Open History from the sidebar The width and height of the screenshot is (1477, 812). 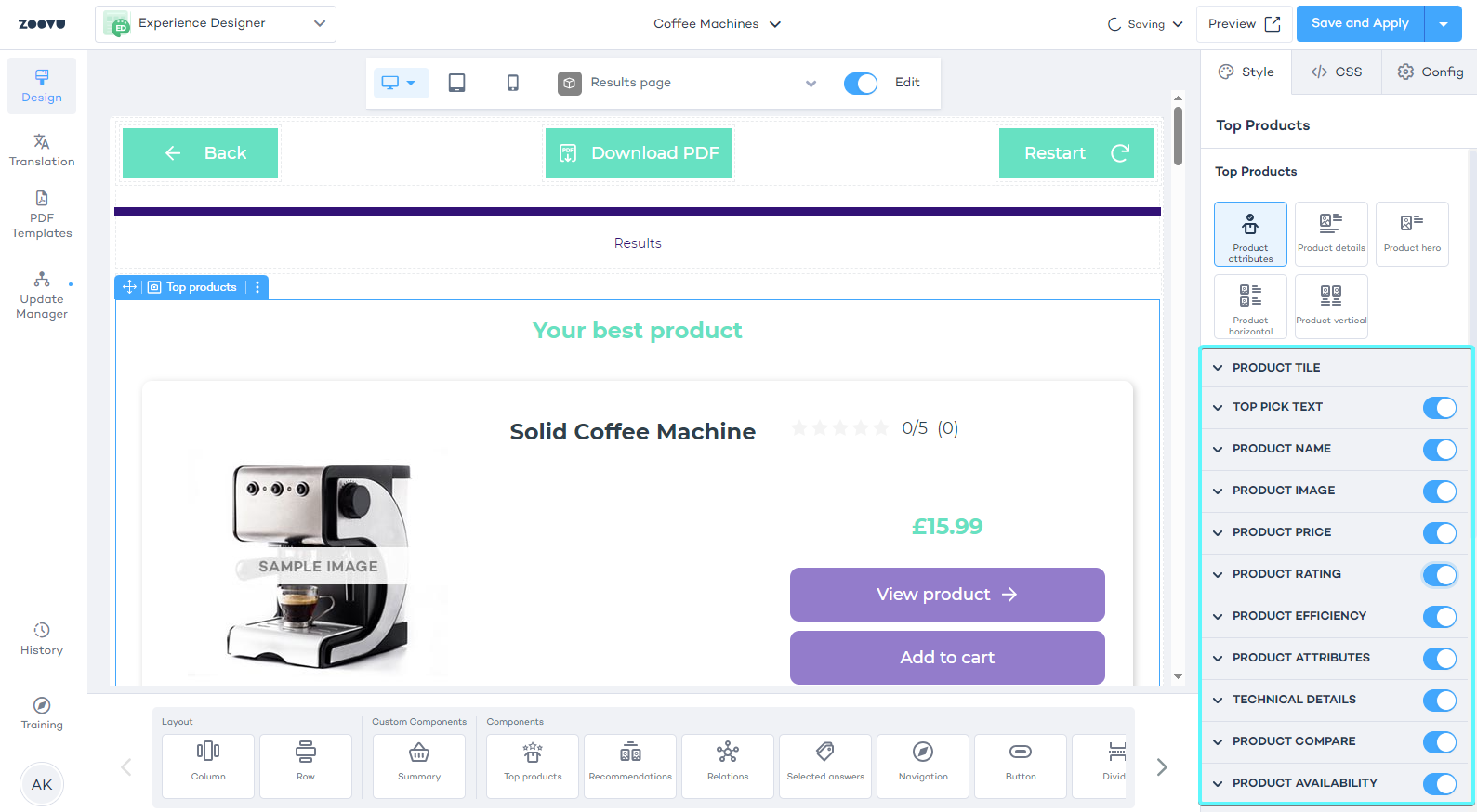42,639
